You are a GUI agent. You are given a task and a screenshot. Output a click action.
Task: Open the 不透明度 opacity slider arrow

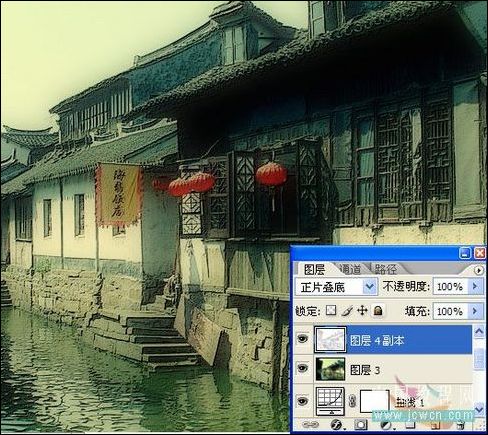point(475,286)
